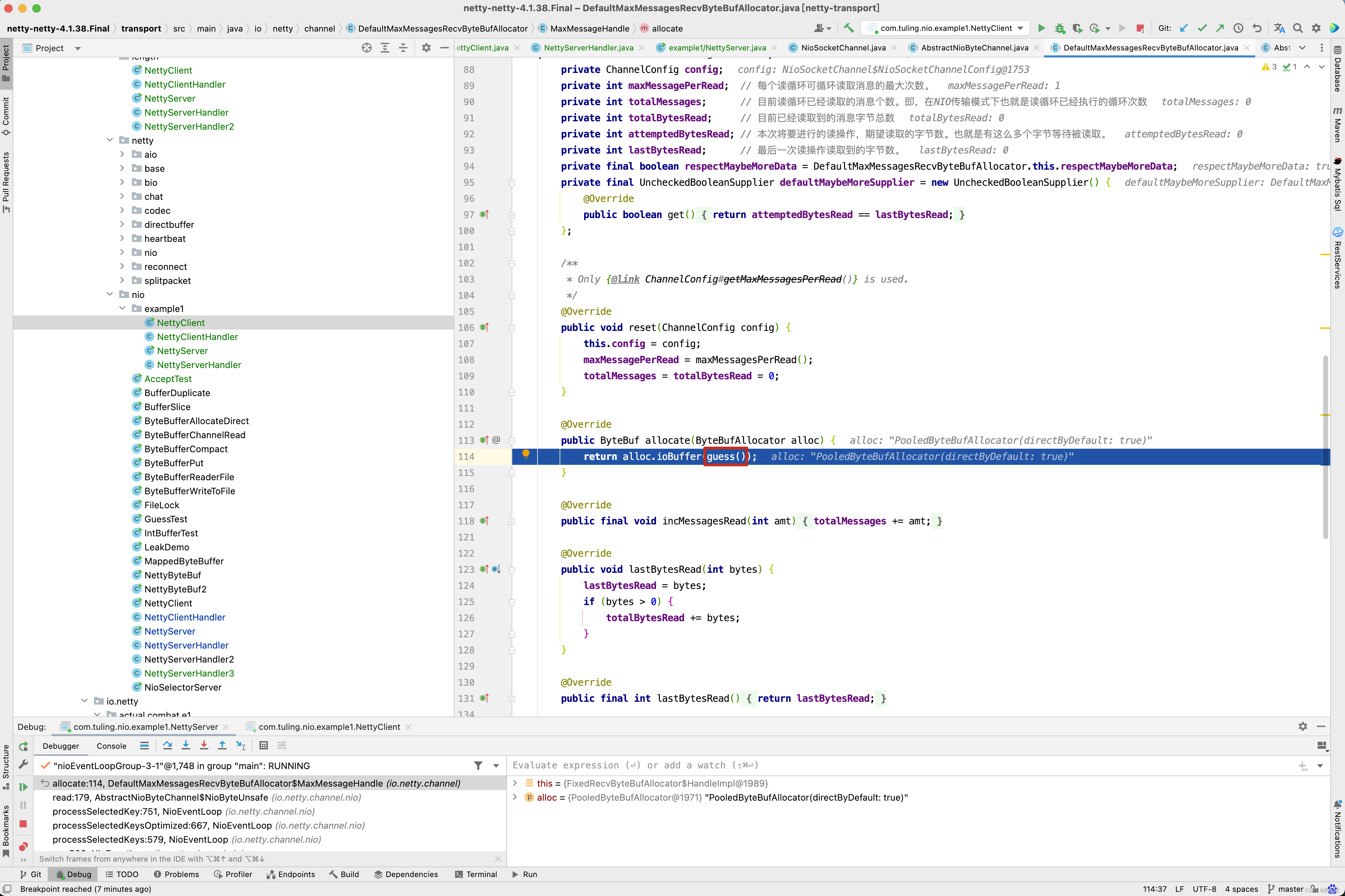This screenshot has height=896, width=1345.
Task: Click the Step Over debugger icon
Action: coord(167,745)
